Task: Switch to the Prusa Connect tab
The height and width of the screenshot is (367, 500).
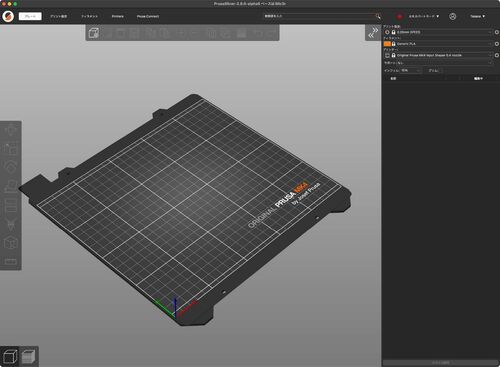Action: (148, 16)
